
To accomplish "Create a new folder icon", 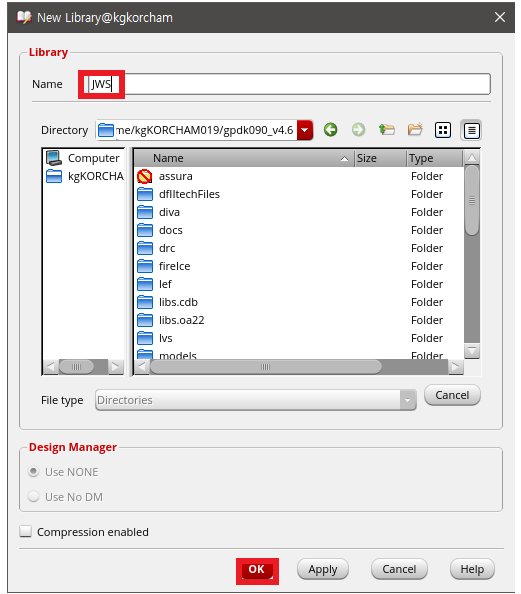I will pos(415,130).
